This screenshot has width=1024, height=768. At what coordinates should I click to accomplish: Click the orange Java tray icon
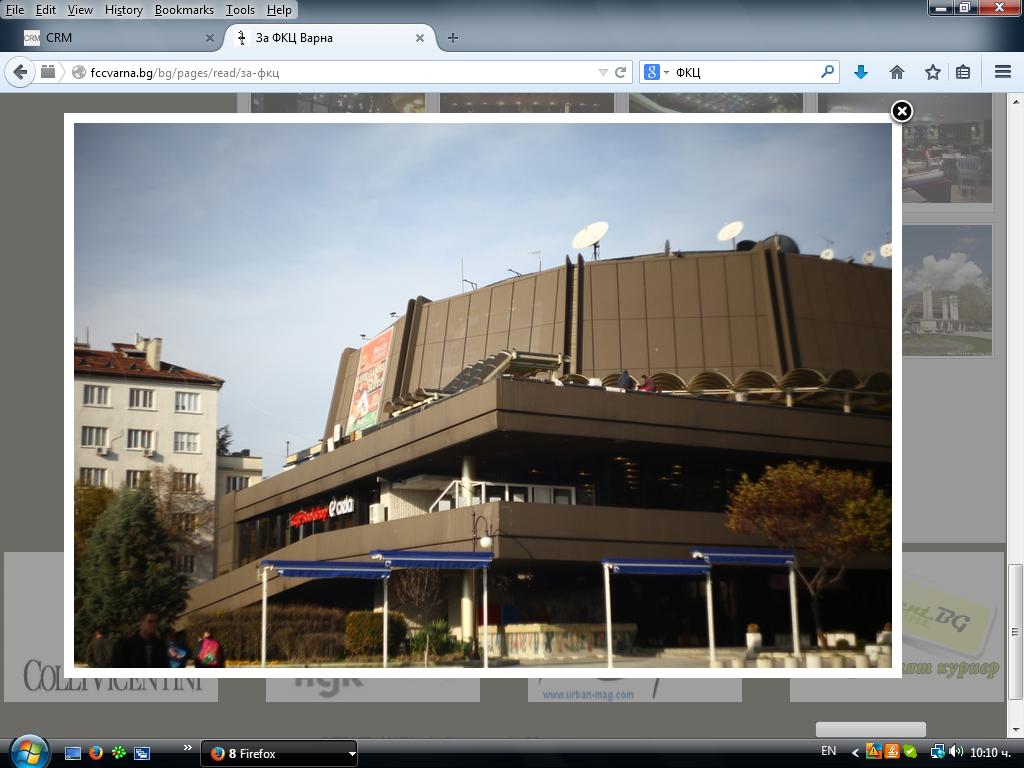coord(891,752)
